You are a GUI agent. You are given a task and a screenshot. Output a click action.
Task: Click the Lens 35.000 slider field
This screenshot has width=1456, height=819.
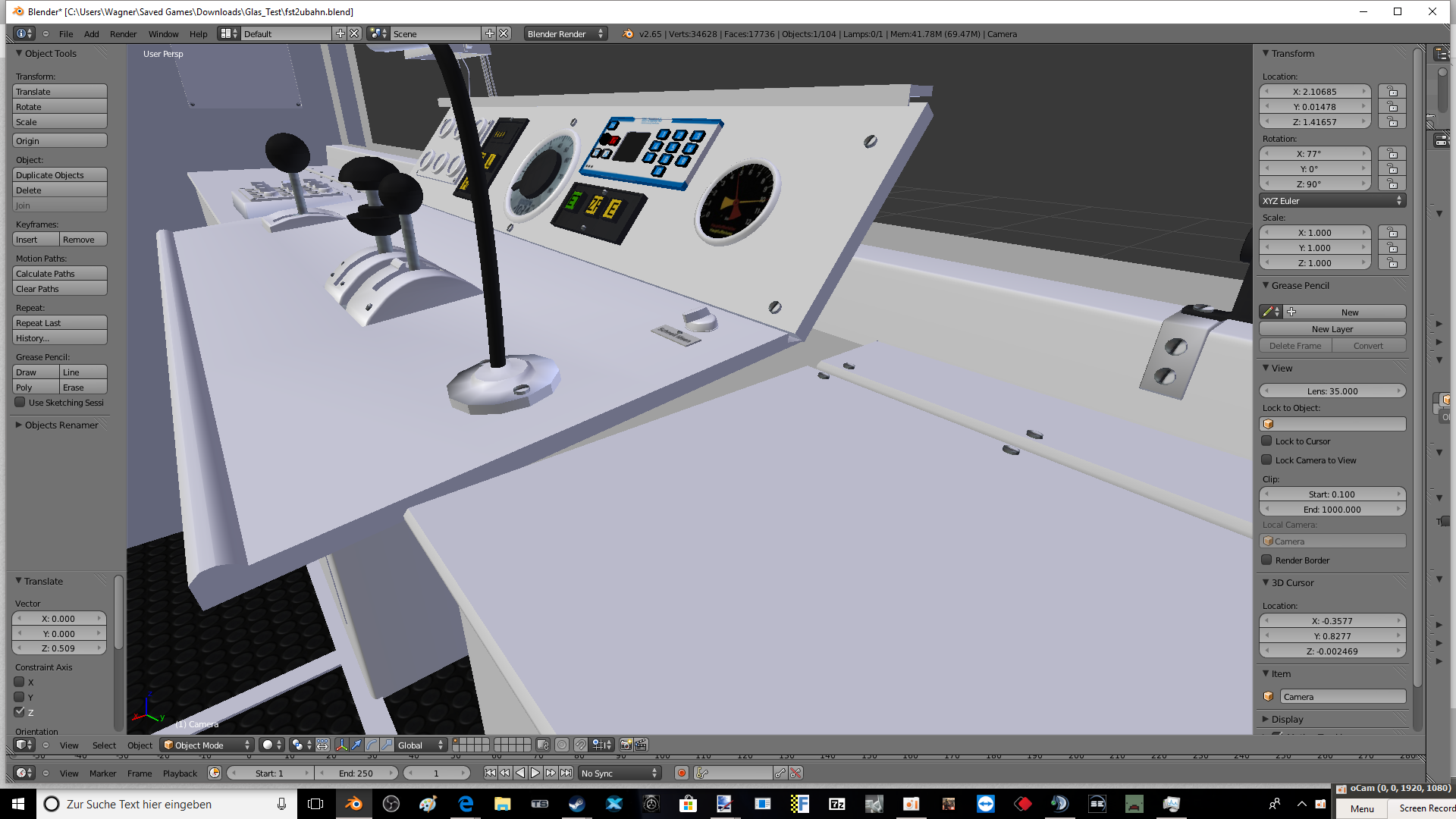[x=1332, y=391]
